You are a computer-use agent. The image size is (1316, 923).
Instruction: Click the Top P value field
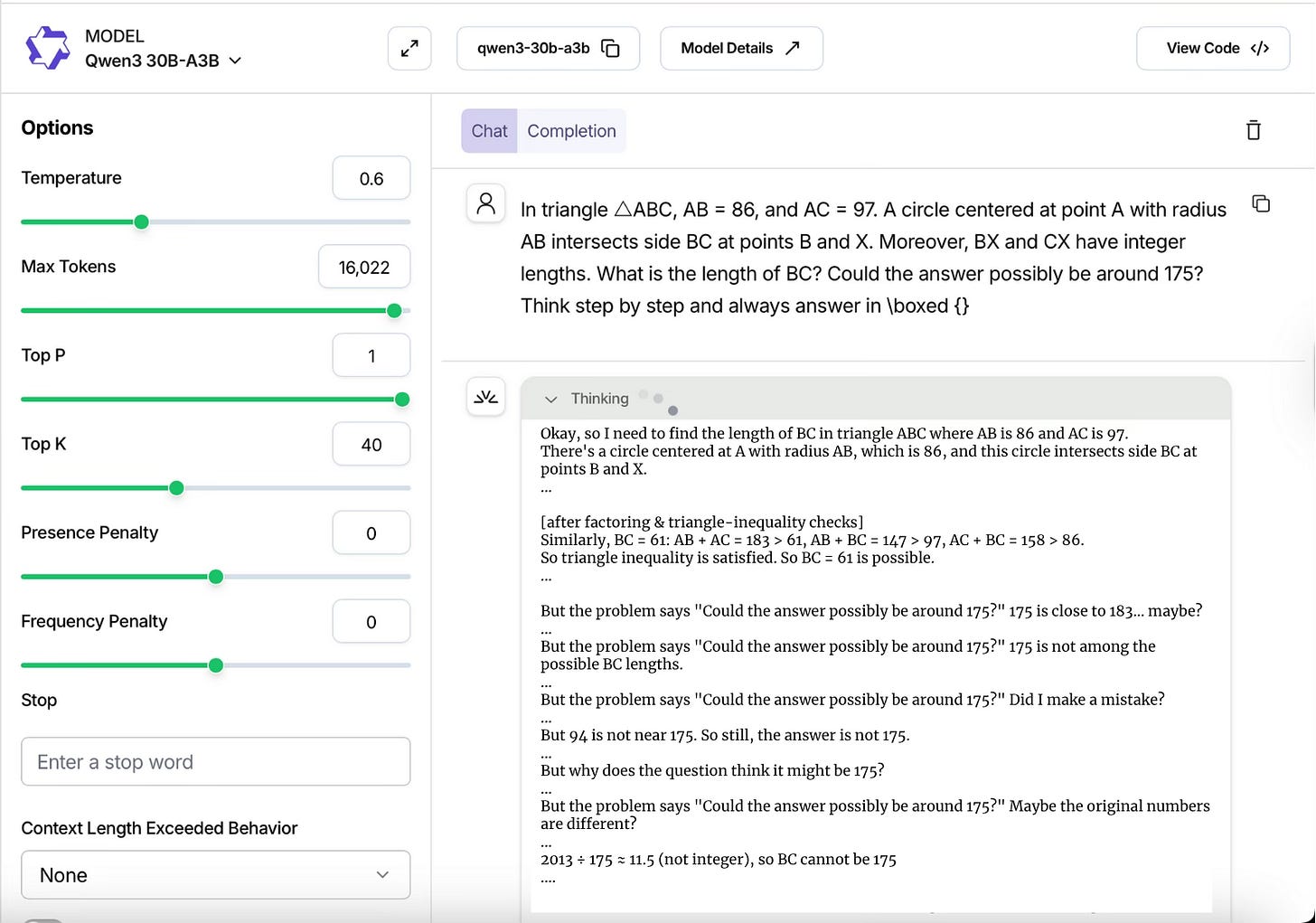point(371,355)
